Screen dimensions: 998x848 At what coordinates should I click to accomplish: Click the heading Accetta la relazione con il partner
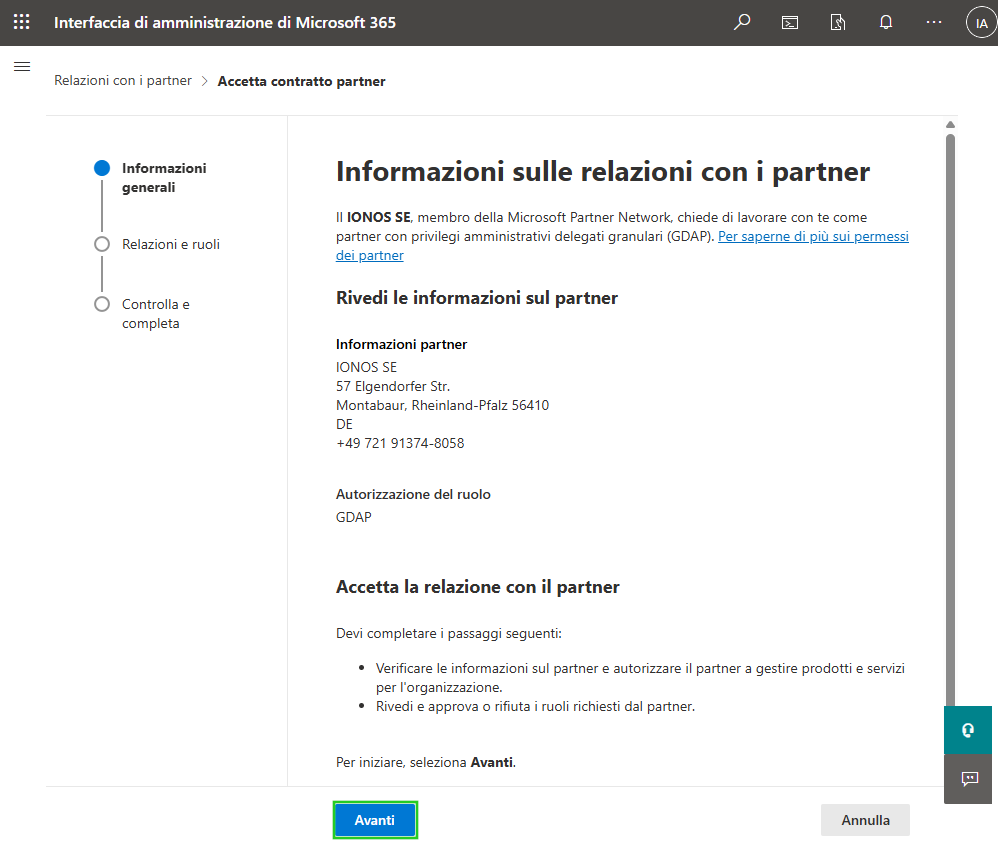(477, 587)
